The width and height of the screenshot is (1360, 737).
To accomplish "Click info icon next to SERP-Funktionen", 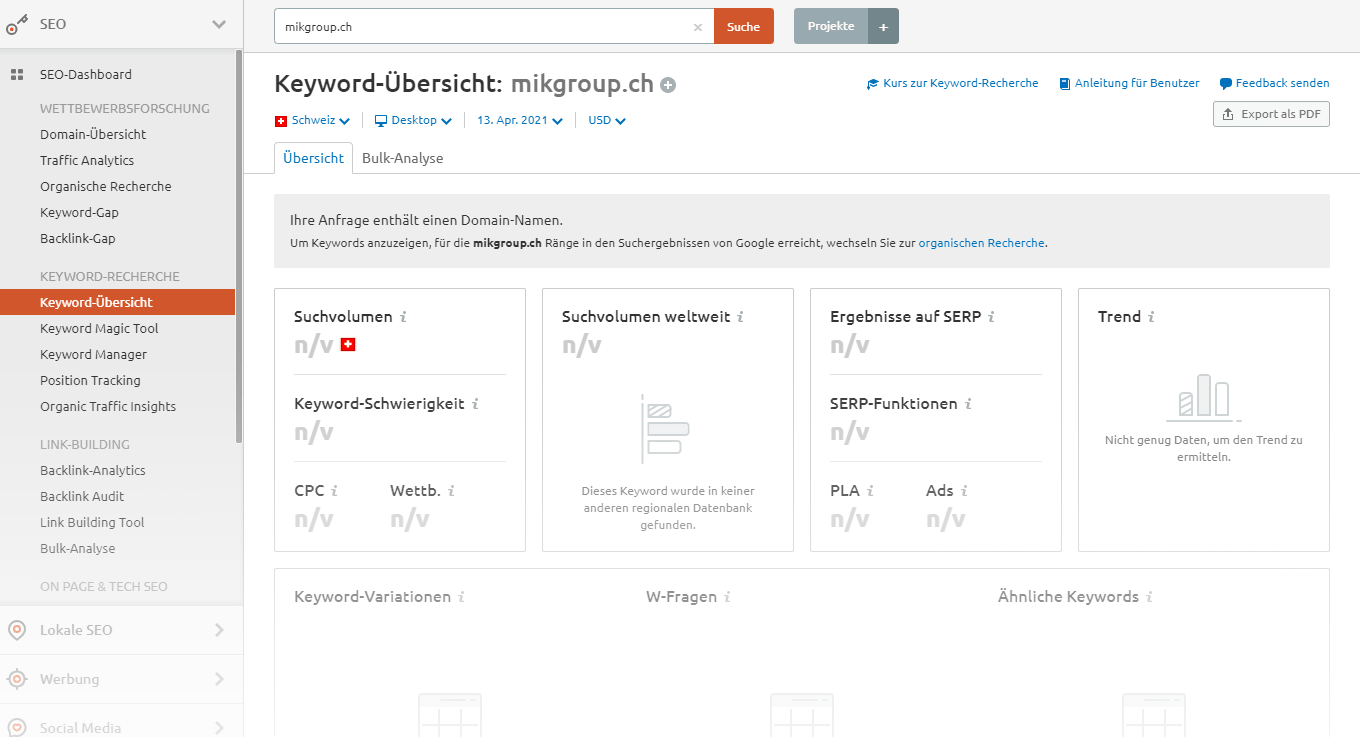I will point(968,404).
